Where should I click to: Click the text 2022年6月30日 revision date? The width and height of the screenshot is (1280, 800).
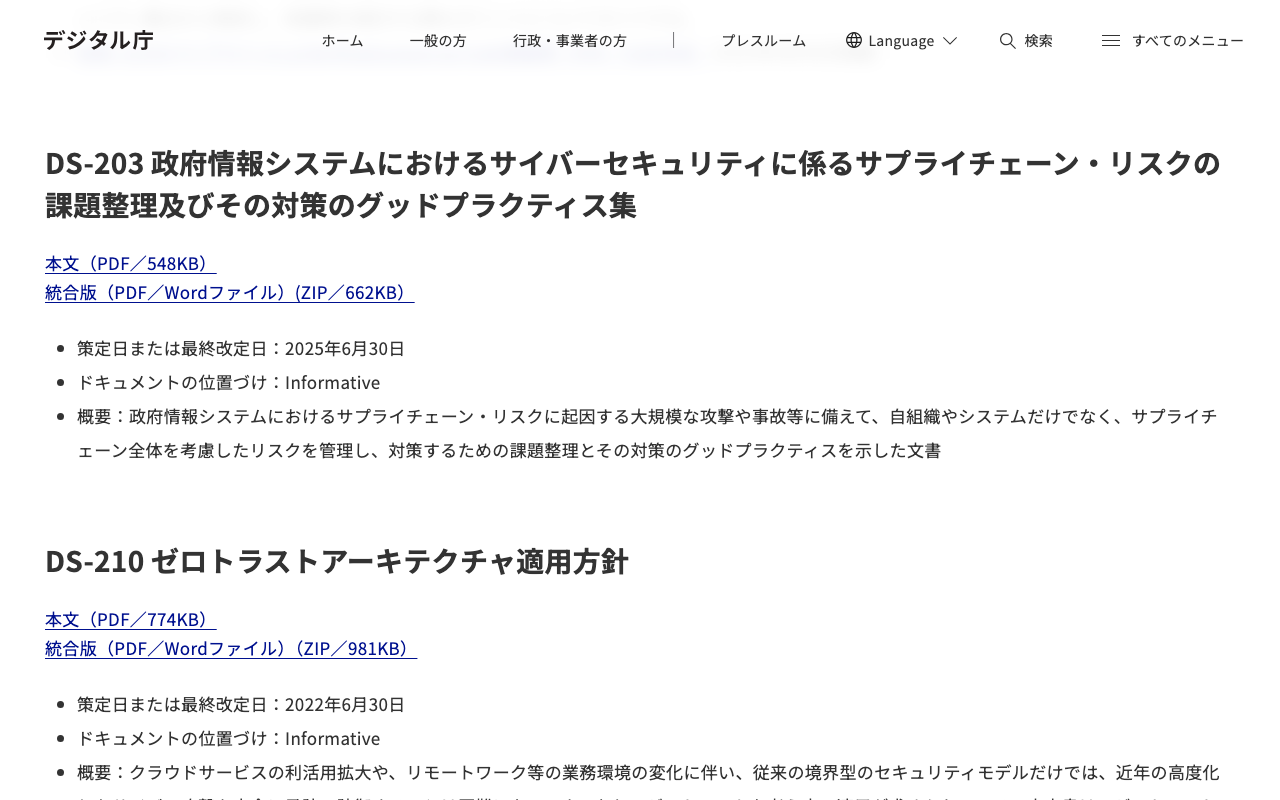345,704
